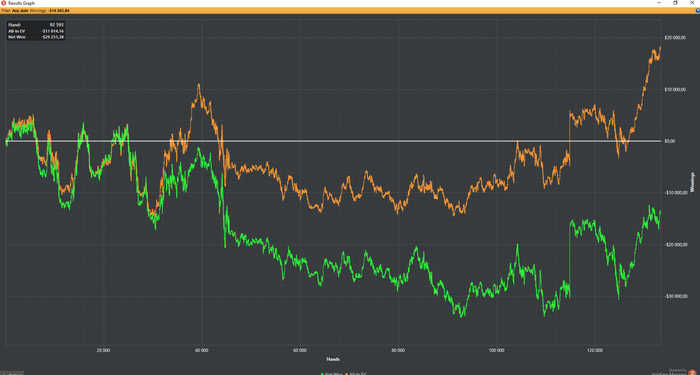Click the -$20 000,00 y-axis label
700x375 pixels.
[x=675, y=245]
